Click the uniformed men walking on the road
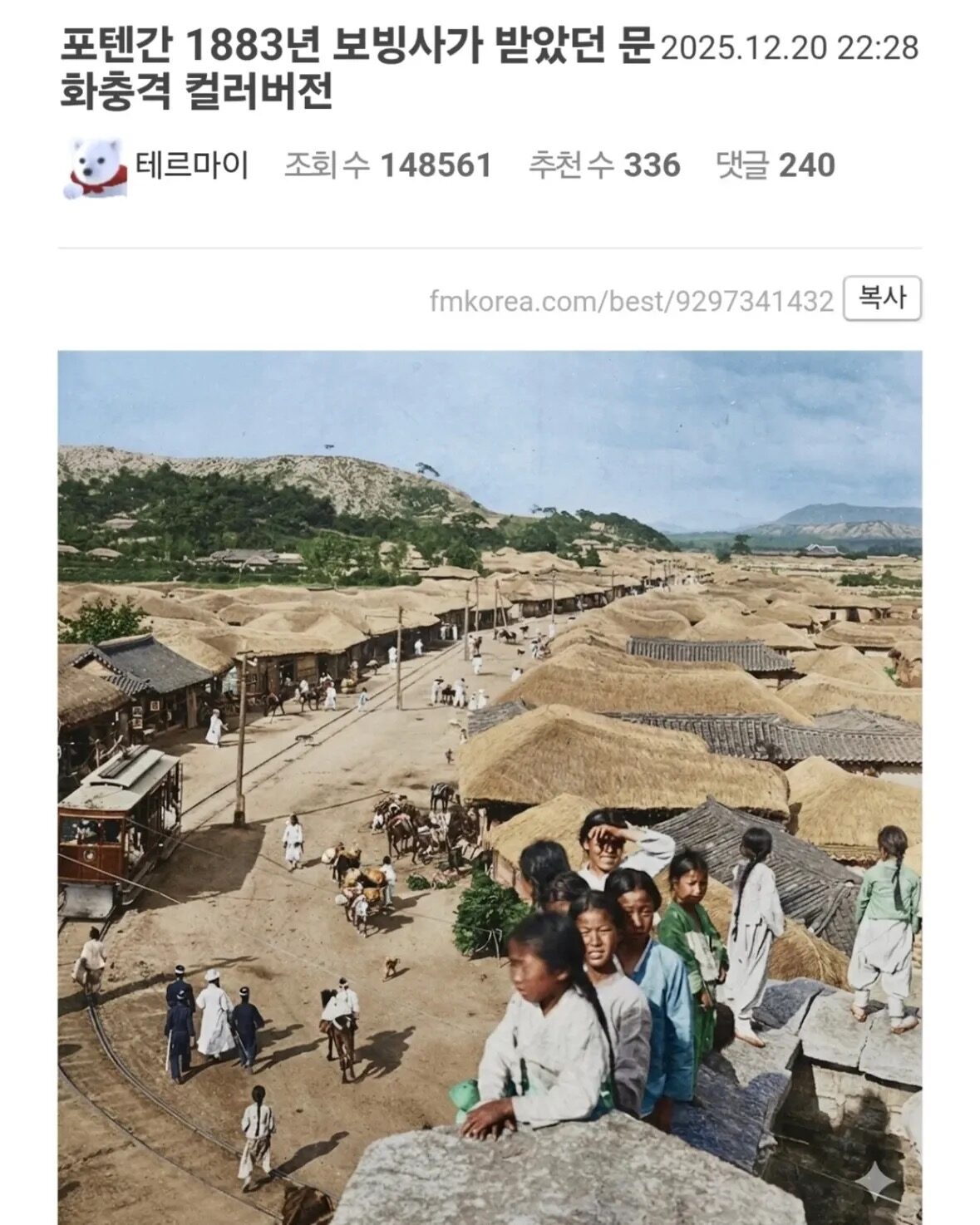The height and width of the screenshot is (1225, 980). pyautogui.click(x=214, y=1022)
